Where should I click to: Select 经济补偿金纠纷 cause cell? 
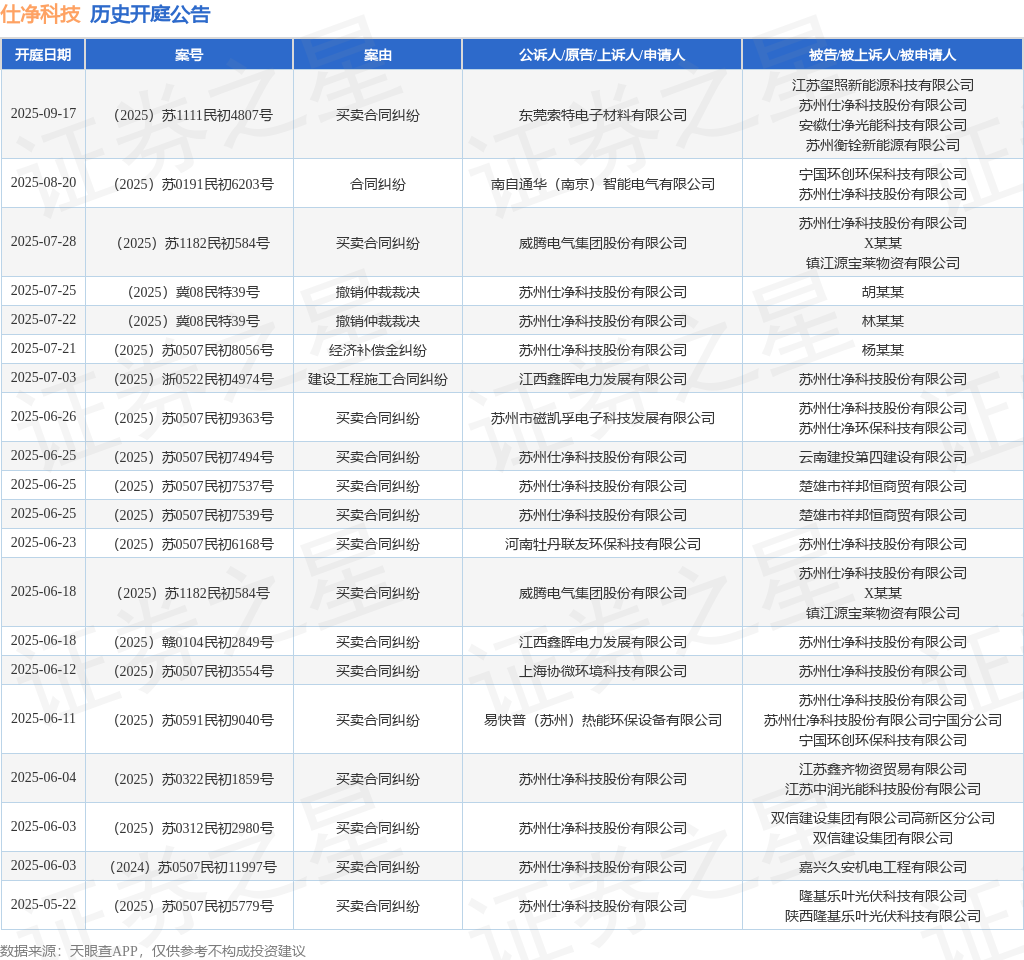coord(377,350)
